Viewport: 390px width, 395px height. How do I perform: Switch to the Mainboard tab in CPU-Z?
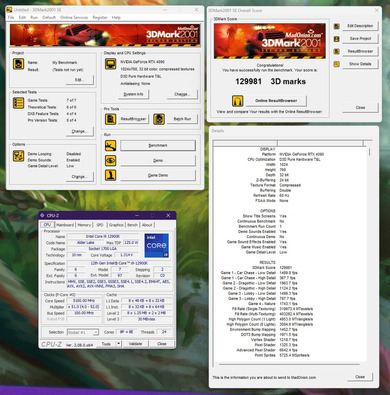pyautogui.click(x=65, y=225)
